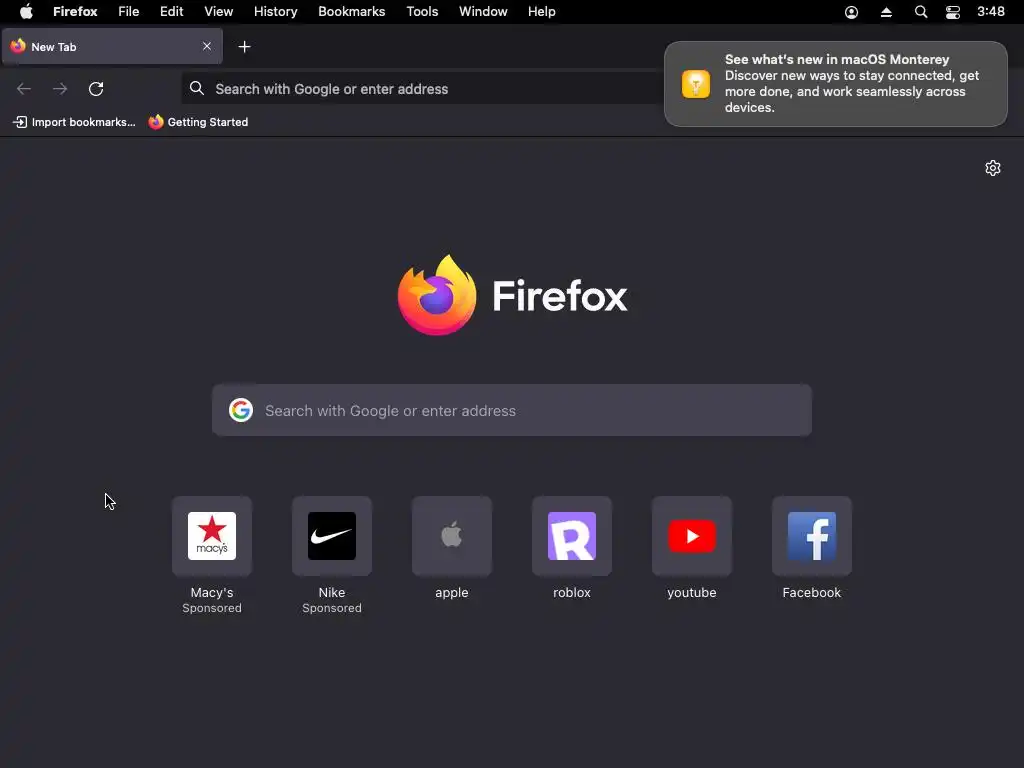Open Getting Started bookmark

click(199, 122)
